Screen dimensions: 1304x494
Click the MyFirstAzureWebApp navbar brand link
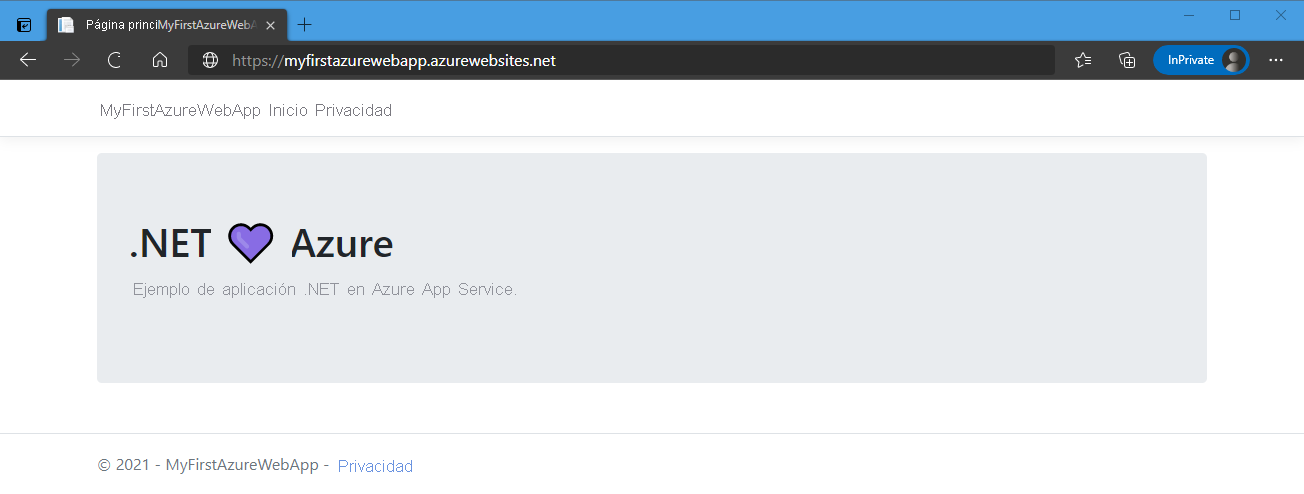[x=180, y=110]
